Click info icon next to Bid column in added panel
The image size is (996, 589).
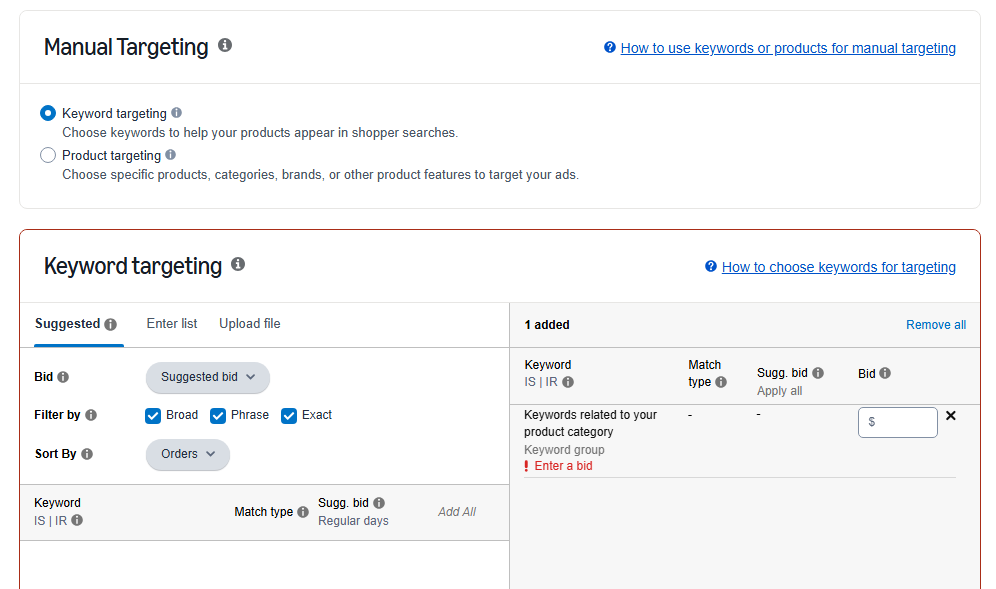pos(885,373)
